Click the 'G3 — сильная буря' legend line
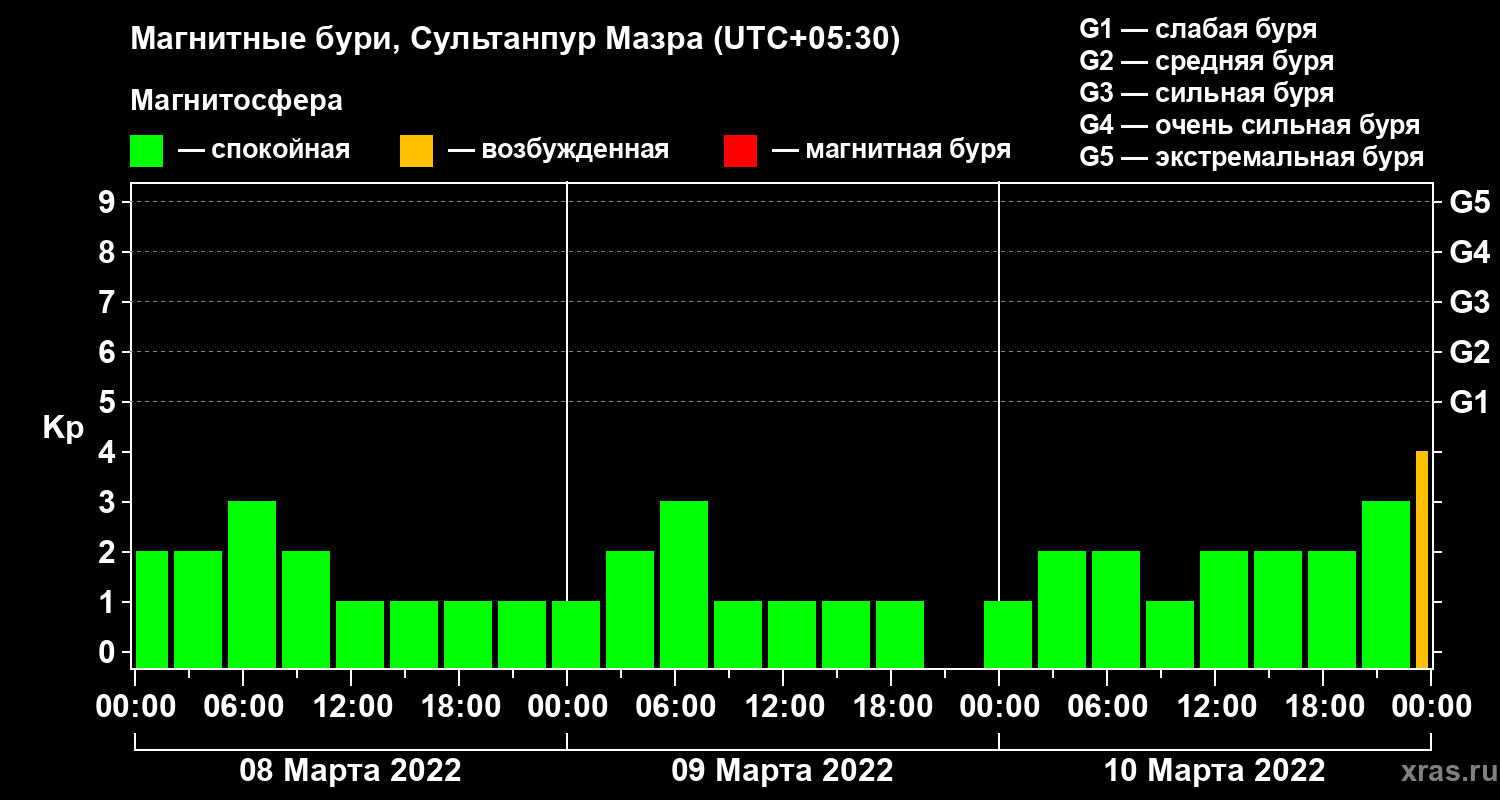 pyautogui.click(x=1207, y=93)
